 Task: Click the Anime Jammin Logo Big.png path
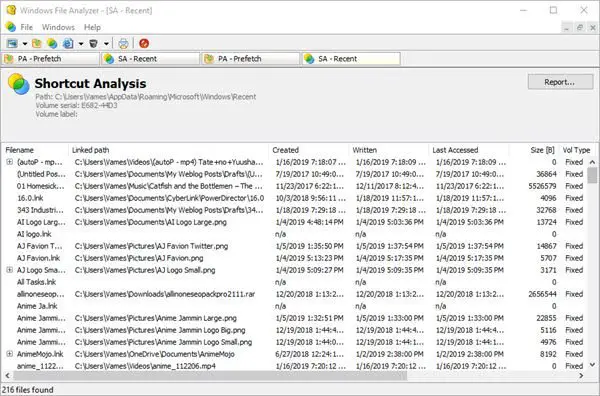(x=160, y=330)
